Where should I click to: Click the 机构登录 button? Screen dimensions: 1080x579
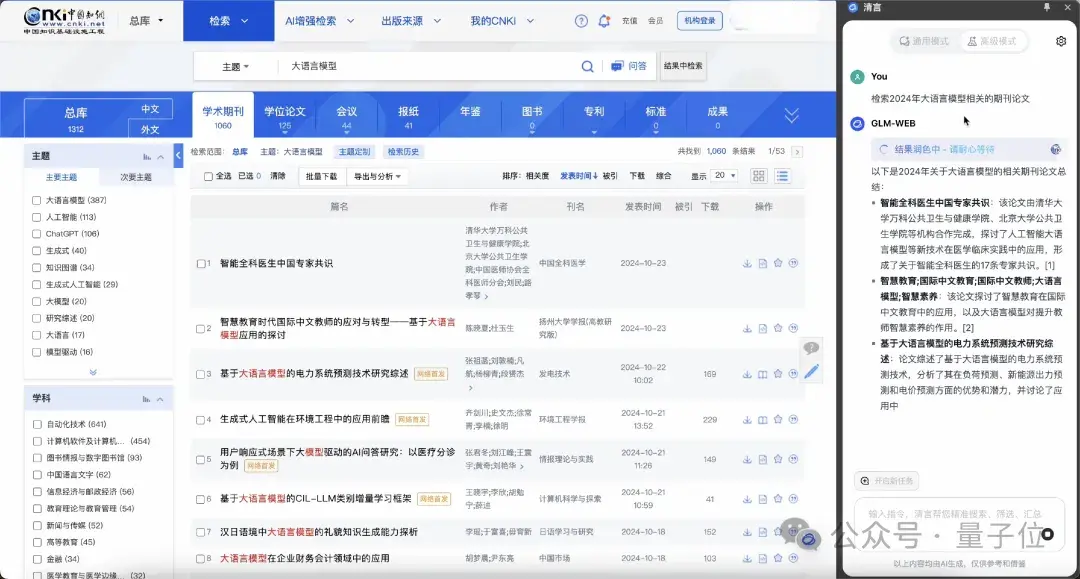pos(698,21)
